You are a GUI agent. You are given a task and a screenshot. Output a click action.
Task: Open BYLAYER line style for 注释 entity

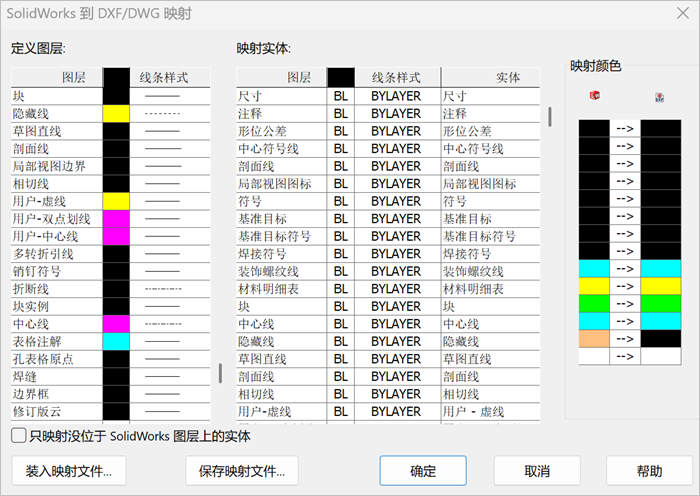397,113
